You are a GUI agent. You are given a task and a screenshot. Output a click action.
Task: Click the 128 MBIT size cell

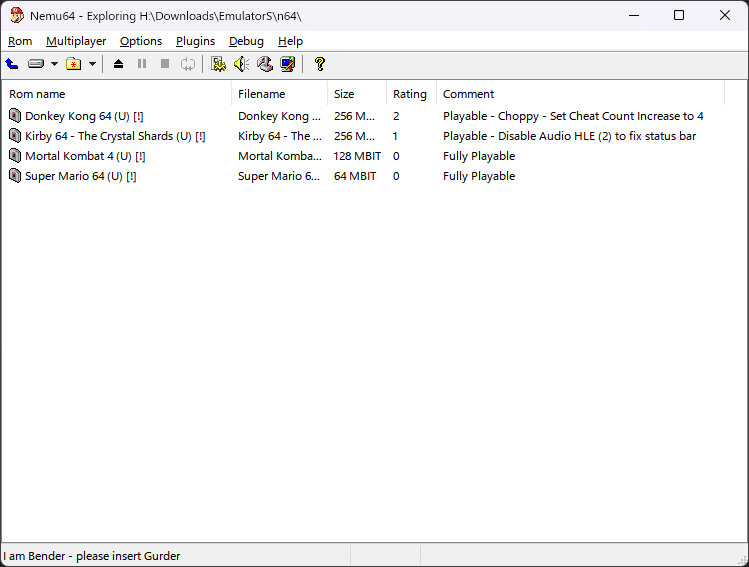tap(357, 156)
